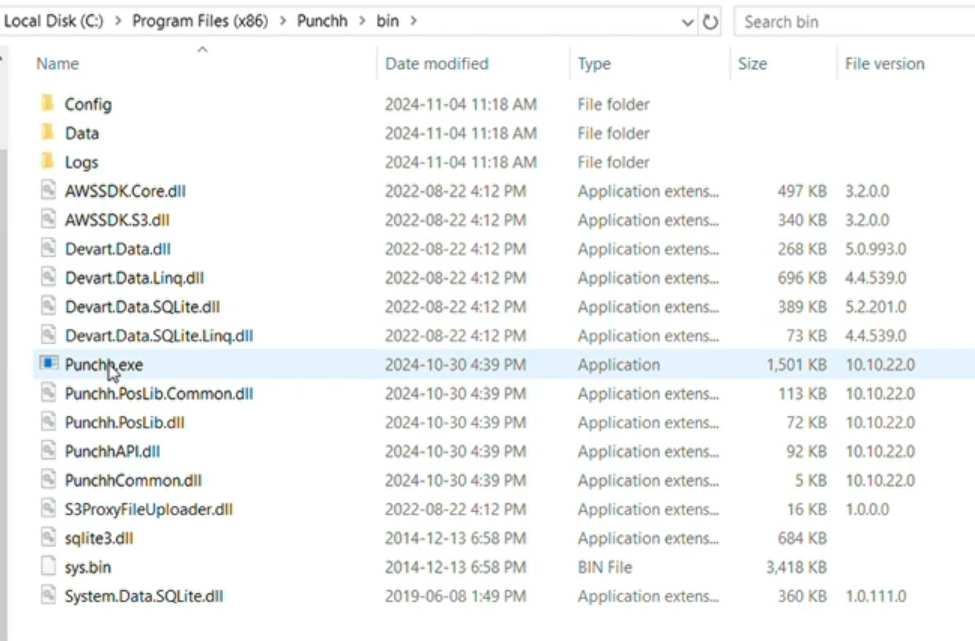Screen dimensions: 975x641
Task: Expand the chevron after Local Disk (C:)
Action: [118, 21]
